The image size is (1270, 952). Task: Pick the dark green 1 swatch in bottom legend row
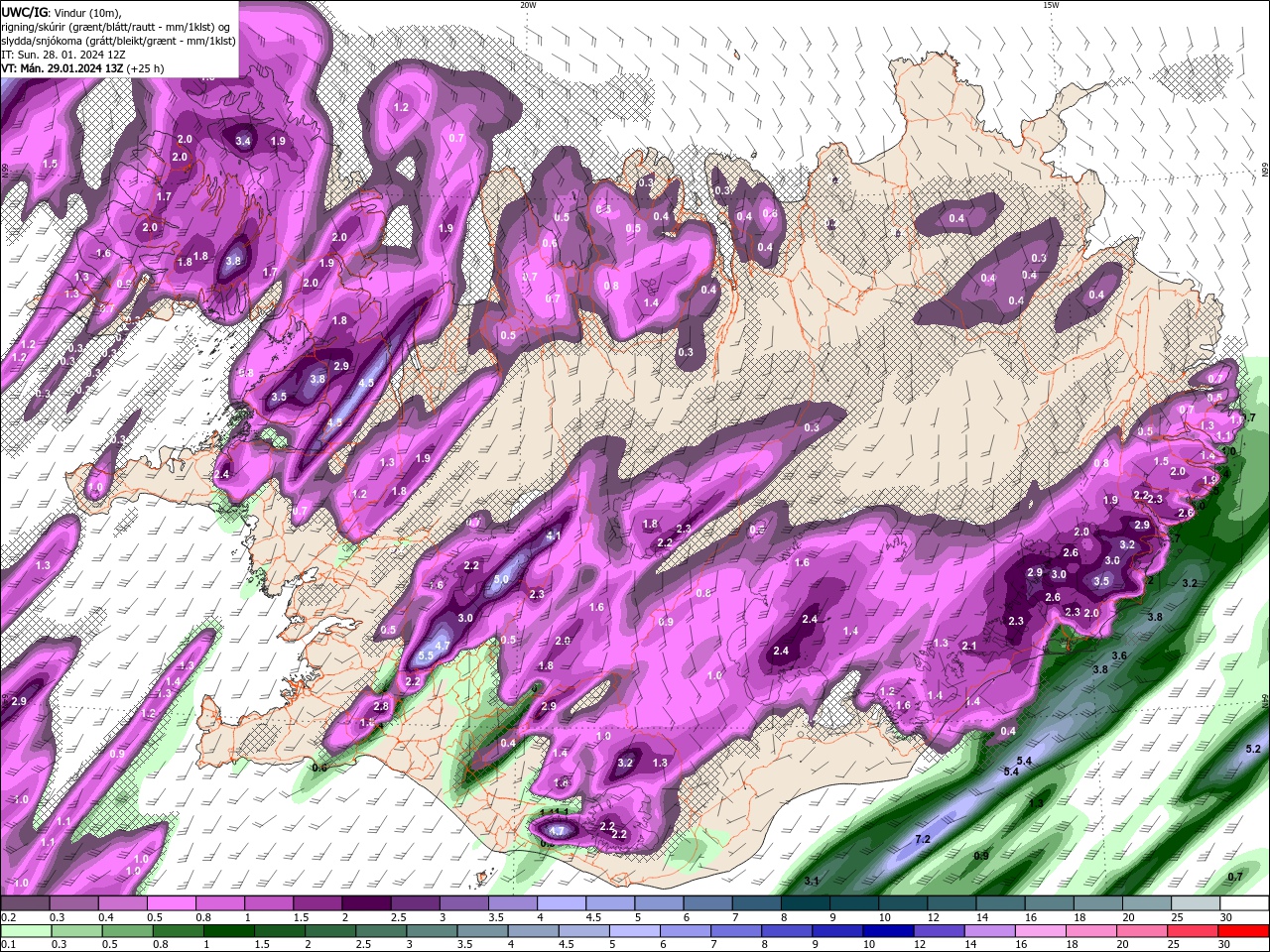click(x=227, y=931)
